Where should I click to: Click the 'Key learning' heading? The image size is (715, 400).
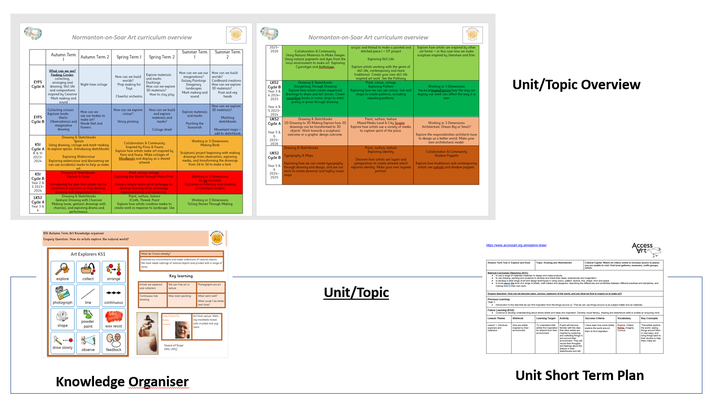tap(181, 276)
